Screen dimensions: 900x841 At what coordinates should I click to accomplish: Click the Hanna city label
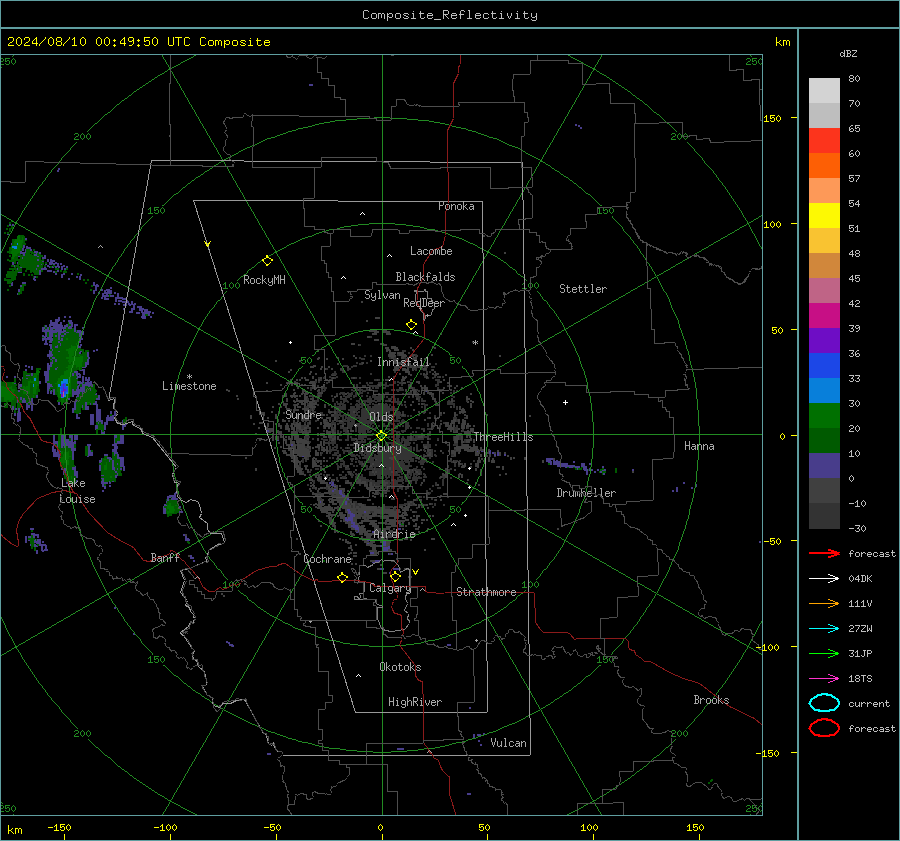tap(699, 446)
